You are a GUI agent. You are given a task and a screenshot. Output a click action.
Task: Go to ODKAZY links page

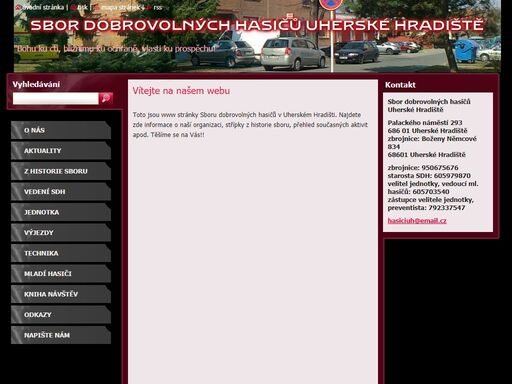click(x=61, y=315)
